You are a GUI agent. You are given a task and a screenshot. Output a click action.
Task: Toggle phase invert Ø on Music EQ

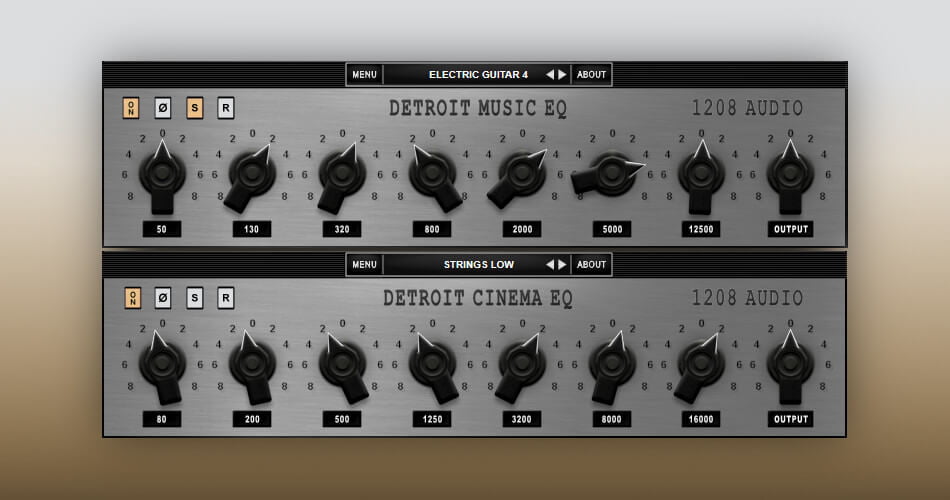tap(162, 108)
